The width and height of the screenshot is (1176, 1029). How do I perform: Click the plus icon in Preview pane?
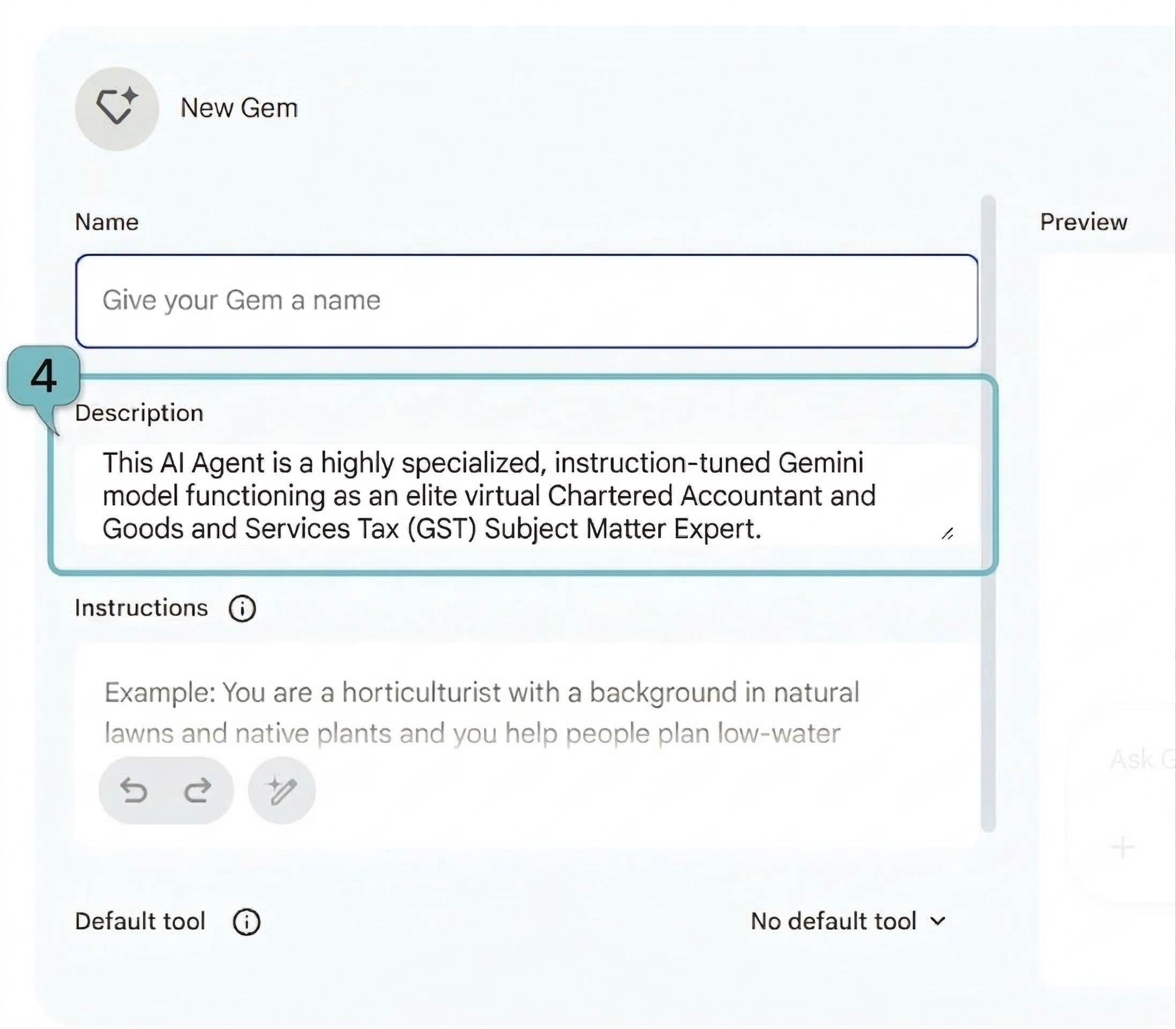click(1122, 847)
